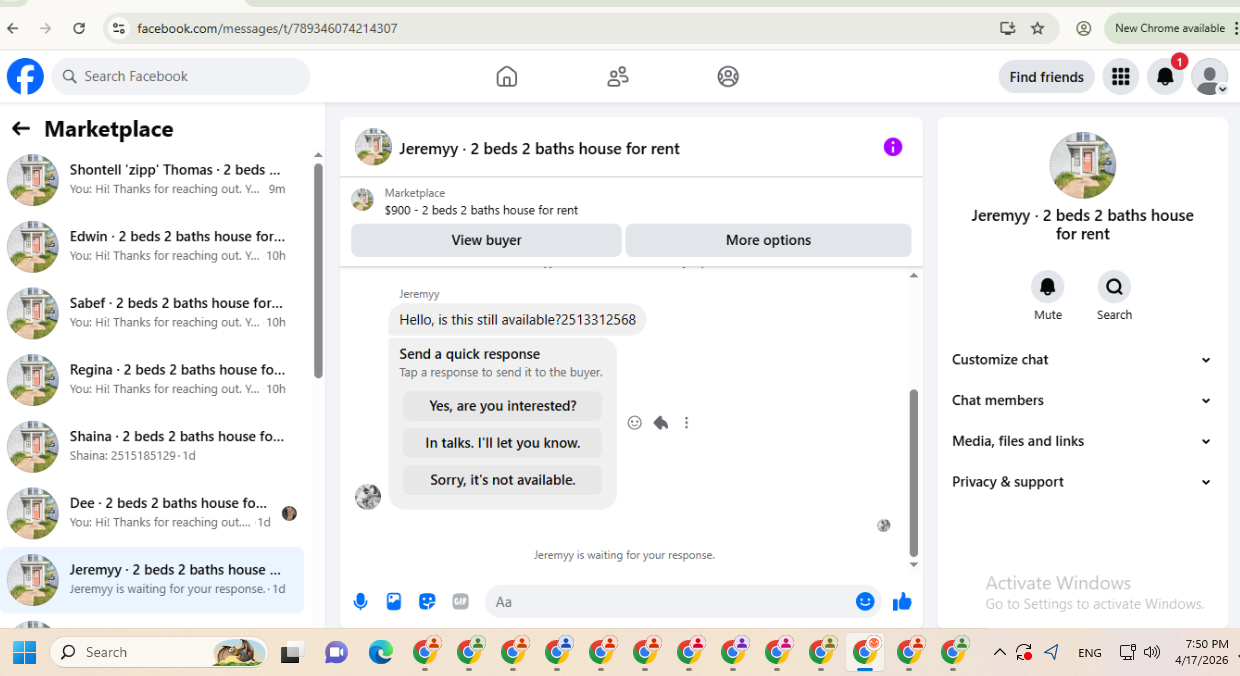1240x676 pixels.
Task: Click More options button
Action: (x=768, y=240)
